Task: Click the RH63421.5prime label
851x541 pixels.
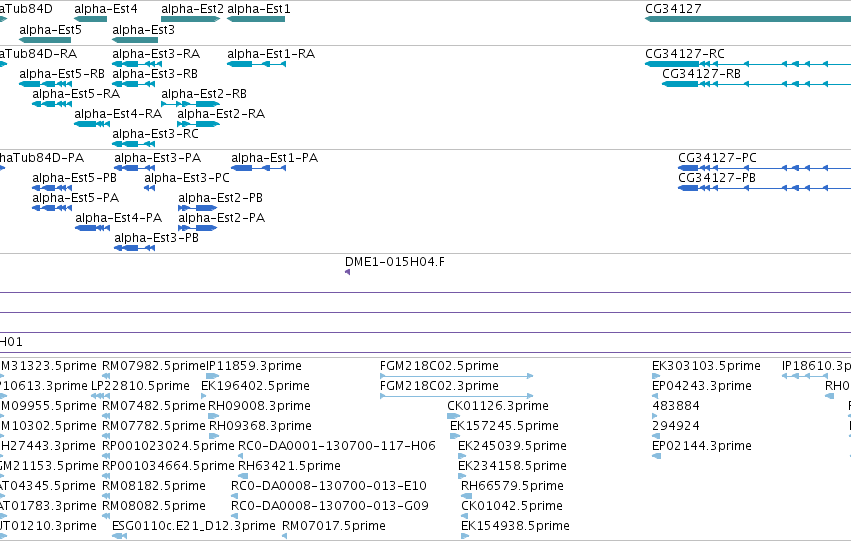Action: (x=289, y=466)
